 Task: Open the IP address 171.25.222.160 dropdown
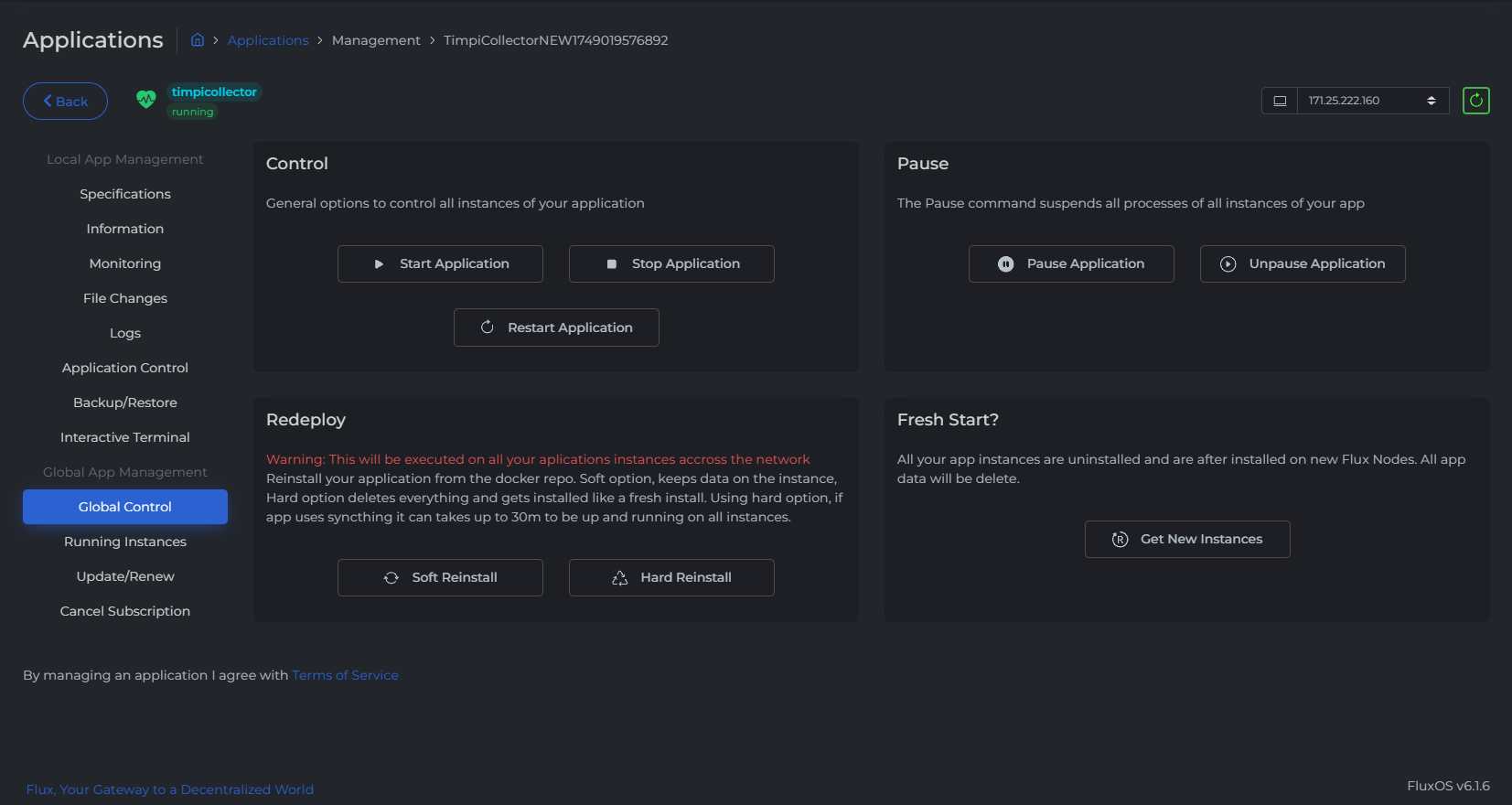coord(1372,101)
